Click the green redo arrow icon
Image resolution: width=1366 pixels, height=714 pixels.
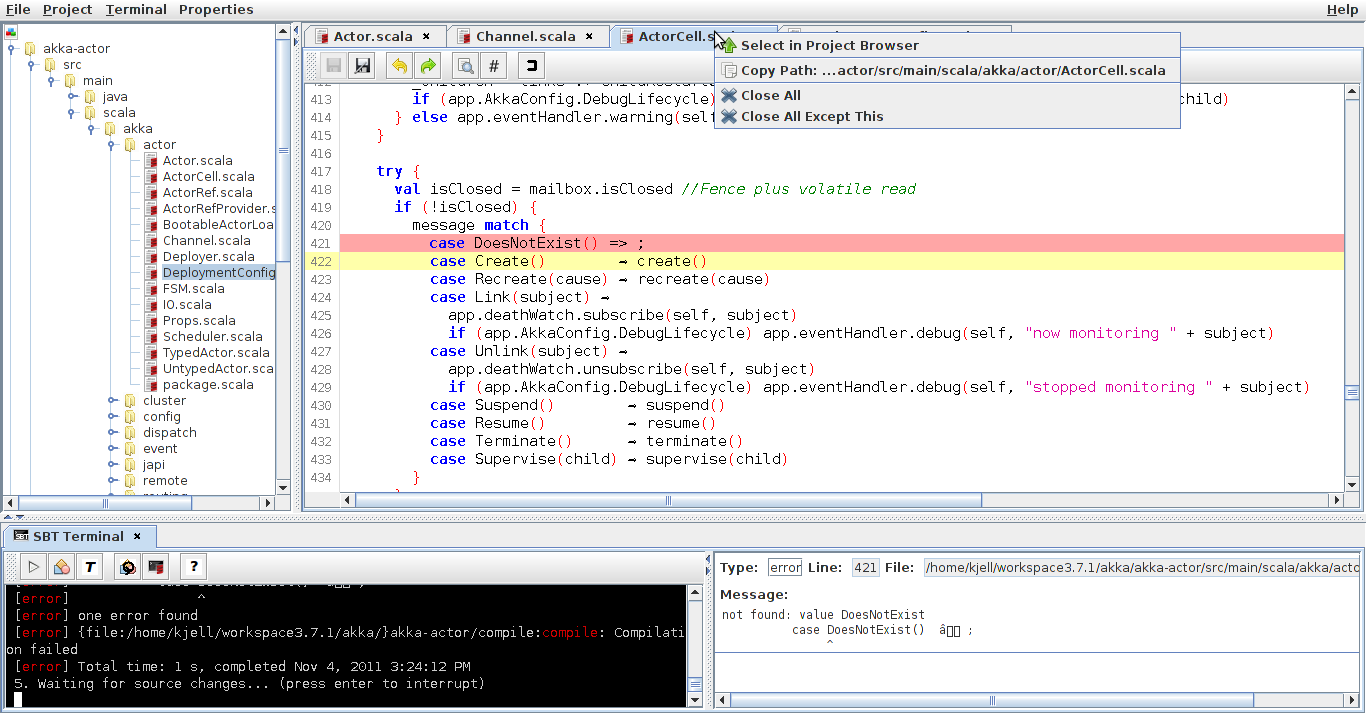click(427, 66)
